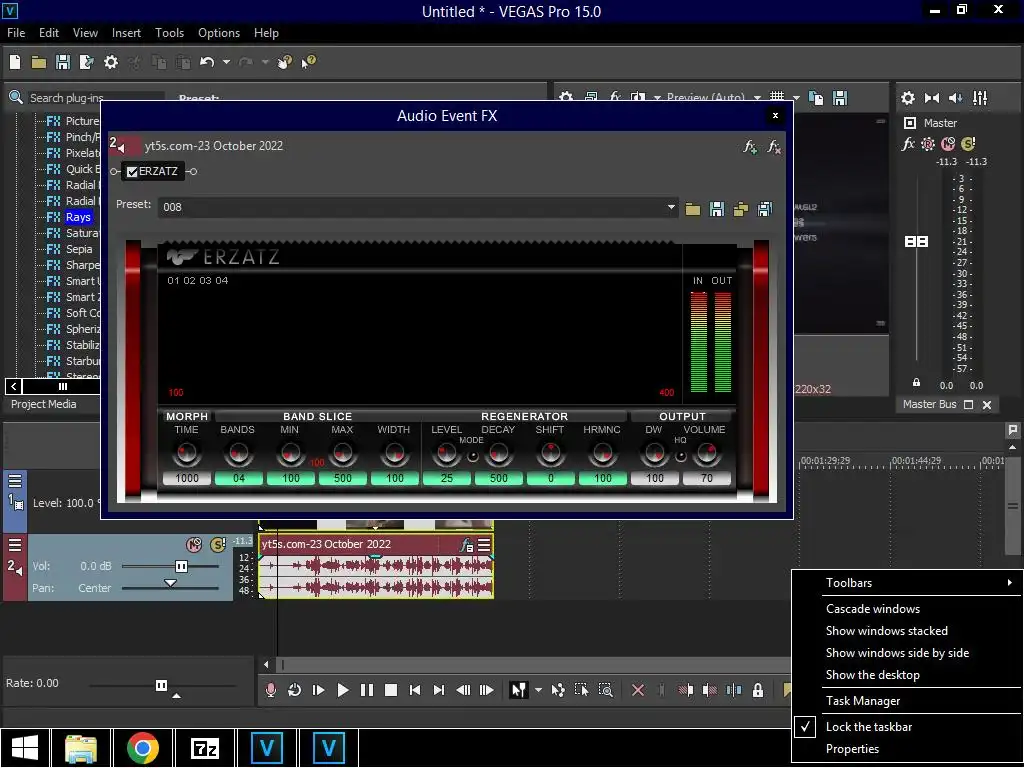Solo the Master bus
The image size is (1024, 768).
tap(968, 144)
